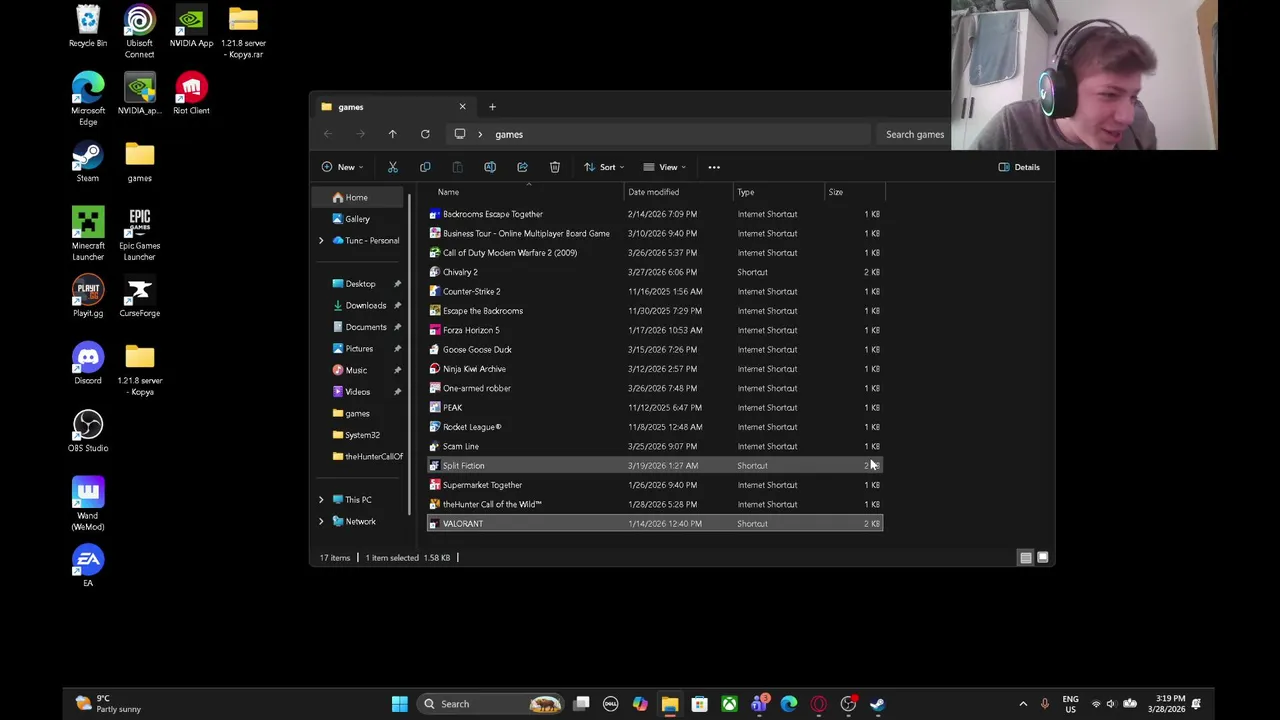Go up one folder level

click(x=392, y=134)
